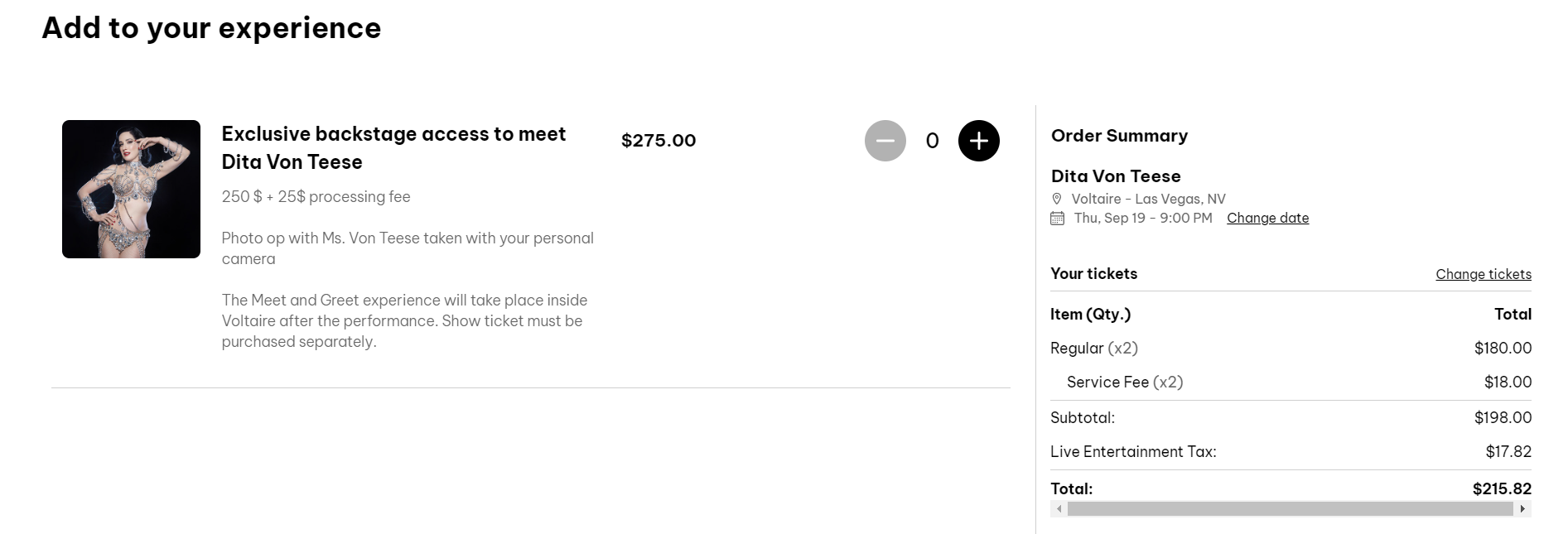Image resolution: width=1568 pixels, height=534 pixels.
Task: Click the location pin icon beside Voltaire
Action: click(x=1057, y=199)
